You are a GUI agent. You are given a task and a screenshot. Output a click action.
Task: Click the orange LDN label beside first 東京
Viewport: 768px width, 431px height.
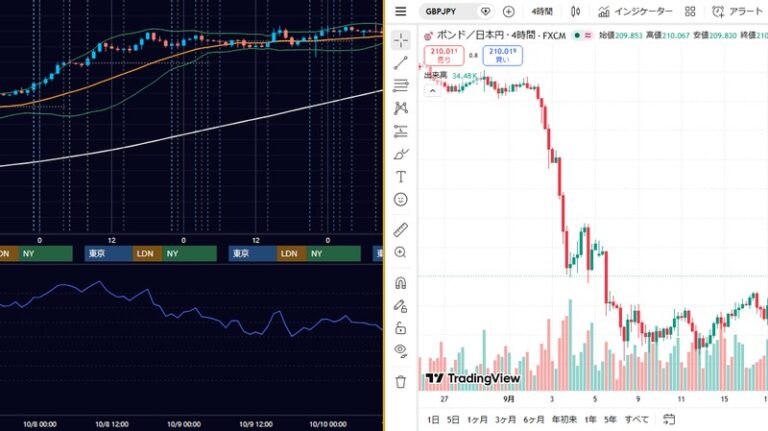tap(145, 254)
